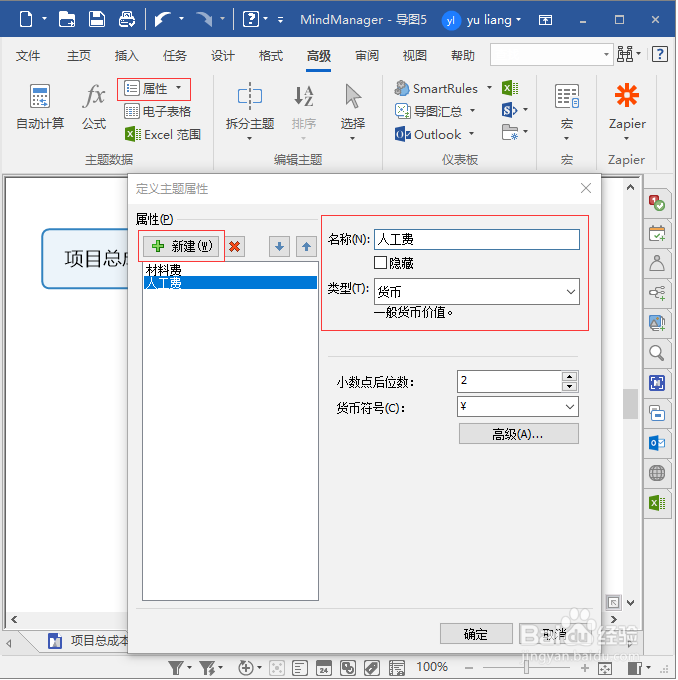Open the File (文件) menu tab
This screenshot has height=680, width=678.
point(28,56)
